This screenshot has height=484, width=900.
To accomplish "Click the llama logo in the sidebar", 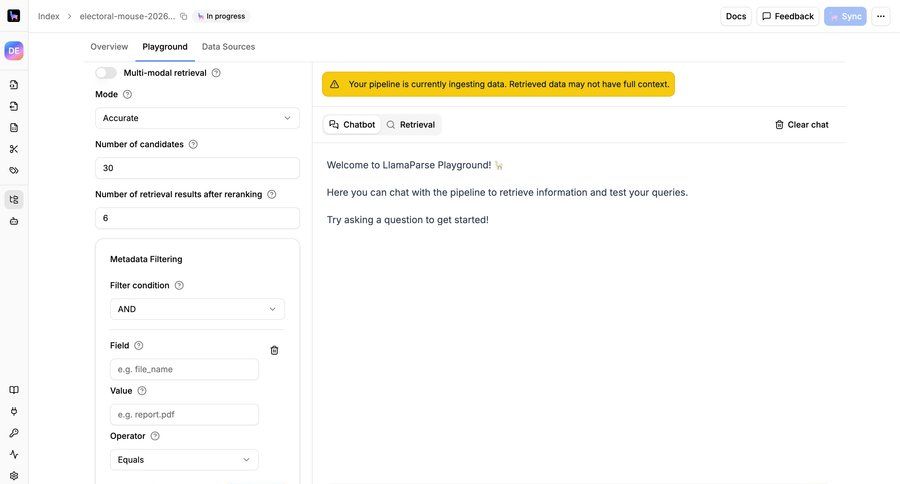I will point(14,16).
